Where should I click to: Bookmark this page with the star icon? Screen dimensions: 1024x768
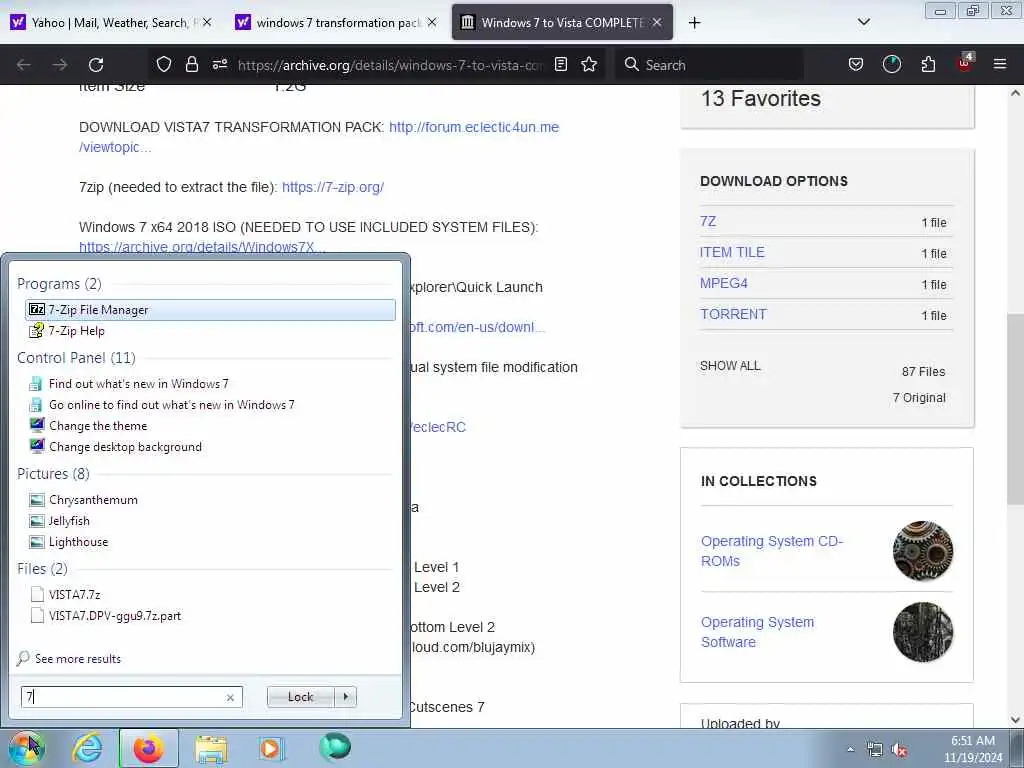(x=589, y=64)
